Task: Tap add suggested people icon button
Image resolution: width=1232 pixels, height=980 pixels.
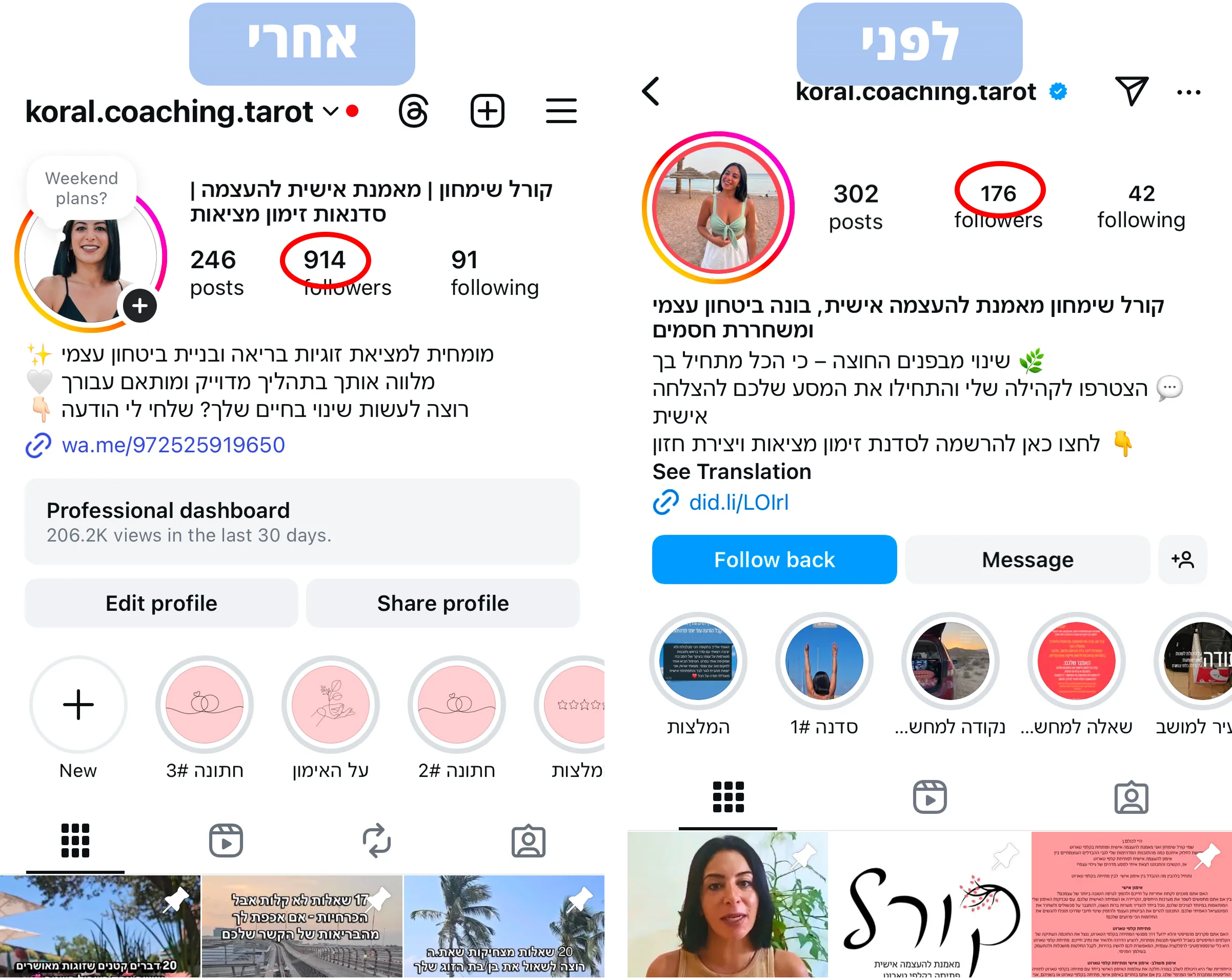Action: [x=1182, y=559]
